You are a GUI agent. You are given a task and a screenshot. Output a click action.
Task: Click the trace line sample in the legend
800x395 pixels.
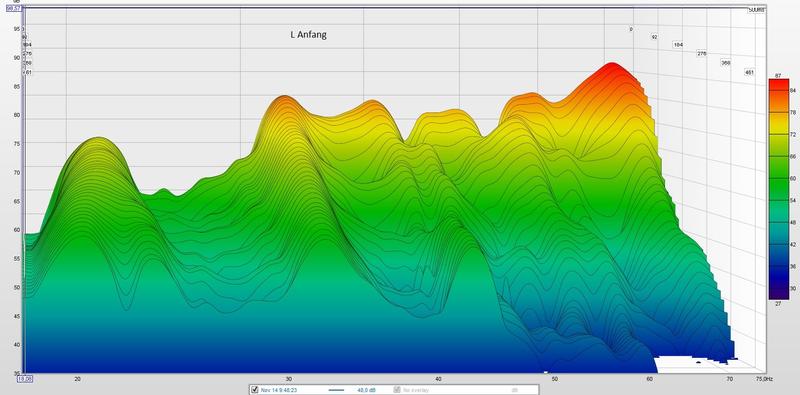point(336,390)
